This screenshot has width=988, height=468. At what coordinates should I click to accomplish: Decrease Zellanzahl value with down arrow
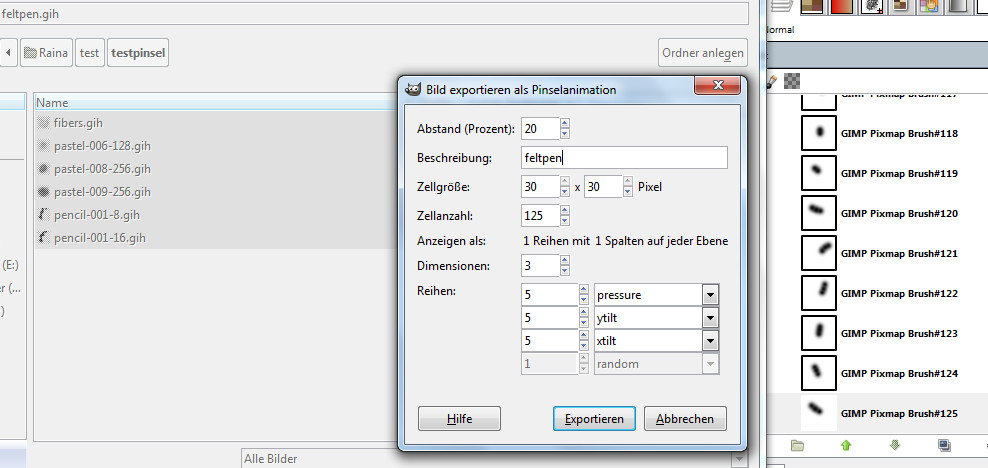565,220
